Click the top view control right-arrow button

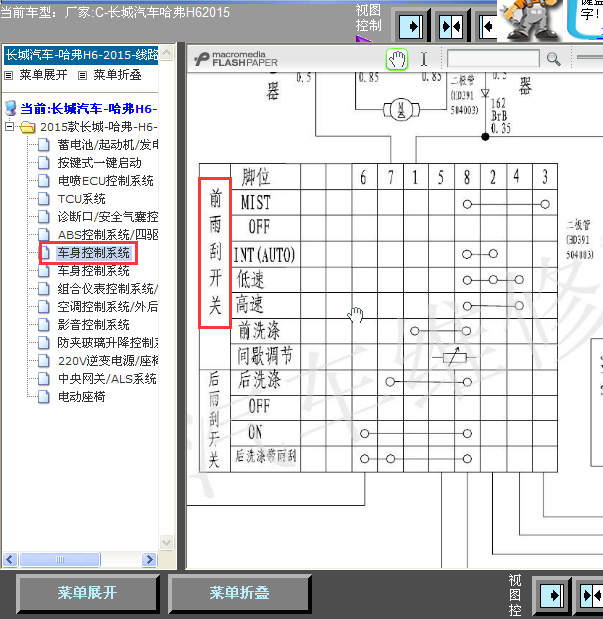tap(411, 27)
